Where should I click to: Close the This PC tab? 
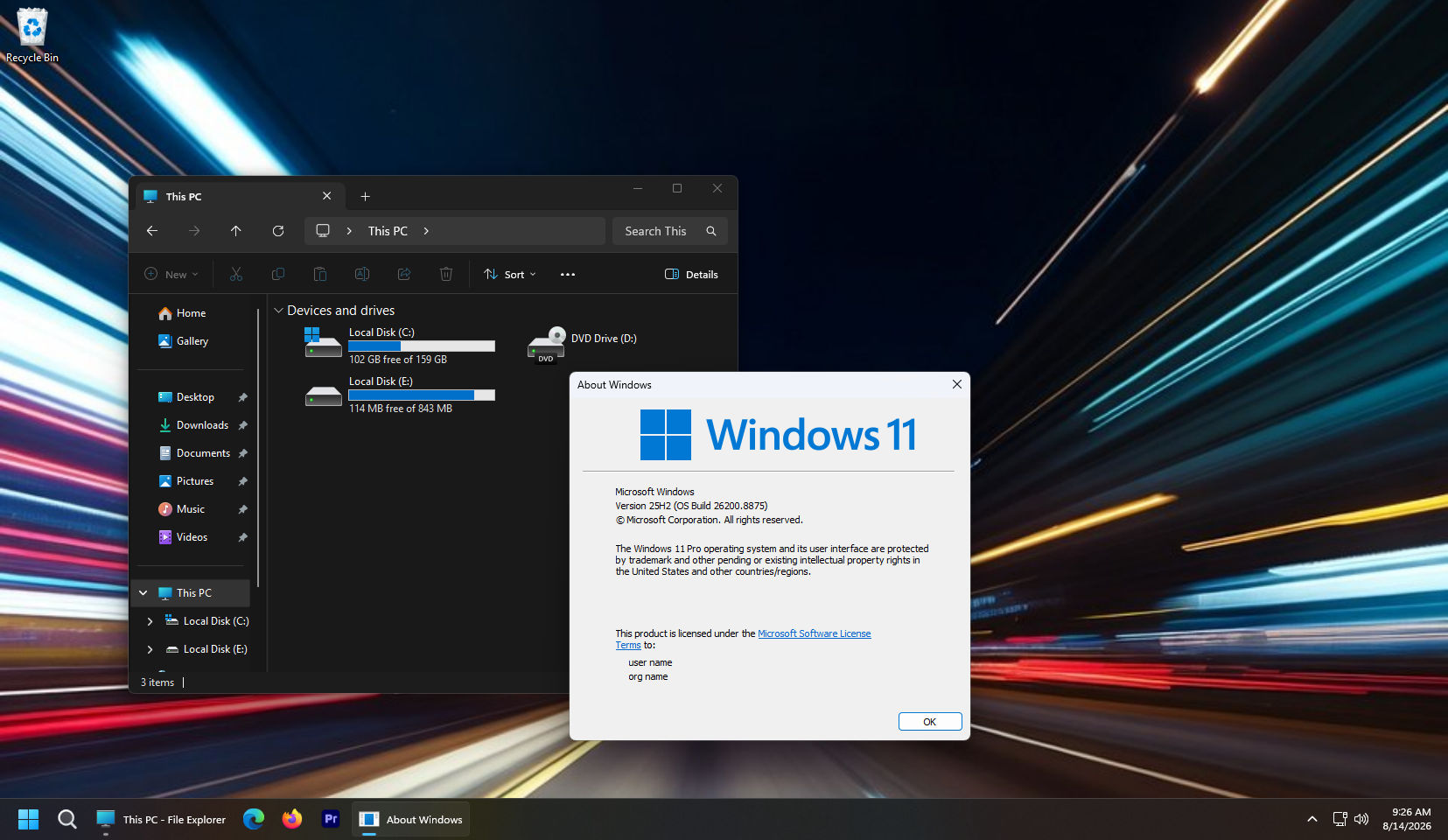[327, 196]
